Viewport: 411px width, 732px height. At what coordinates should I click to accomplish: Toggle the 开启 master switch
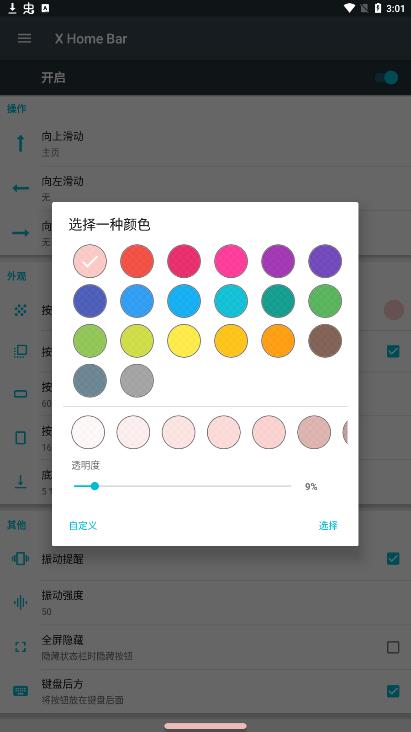386,77
